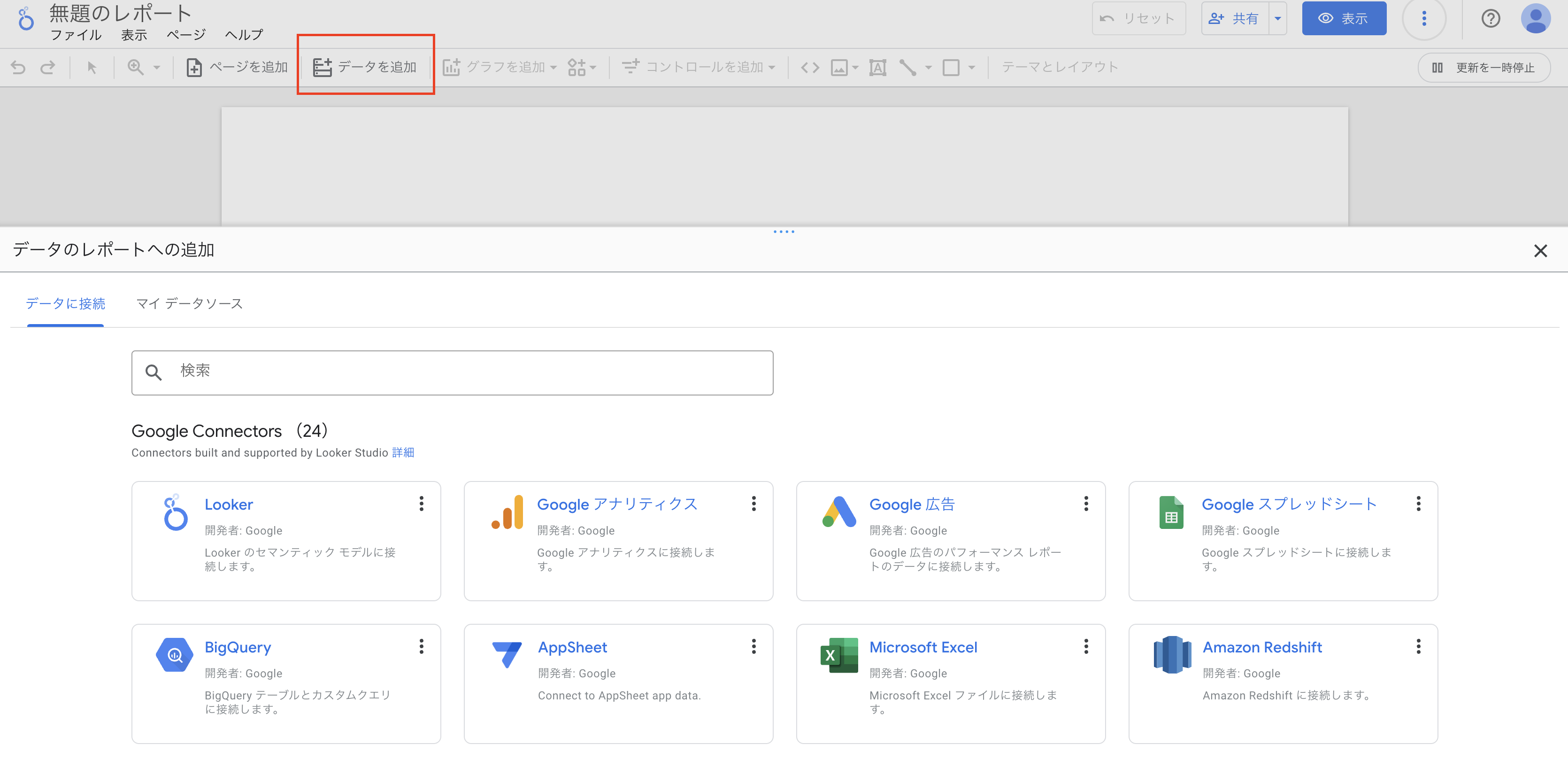
Task: Open the ファイル menu
Action: pyautogui.click(x=76, y=35)
